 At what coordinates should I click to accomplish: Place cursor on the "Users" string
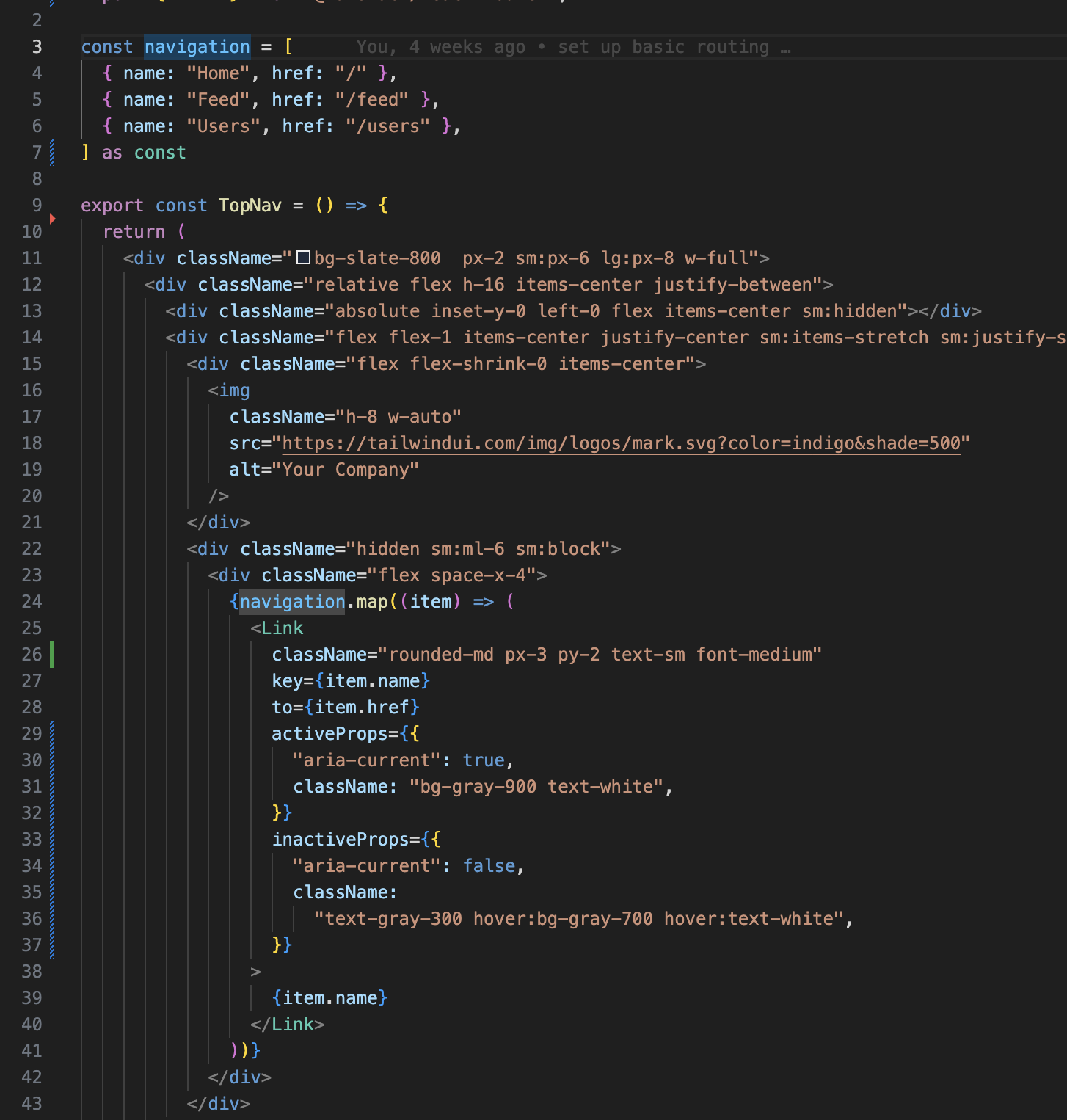click(224, 126)
